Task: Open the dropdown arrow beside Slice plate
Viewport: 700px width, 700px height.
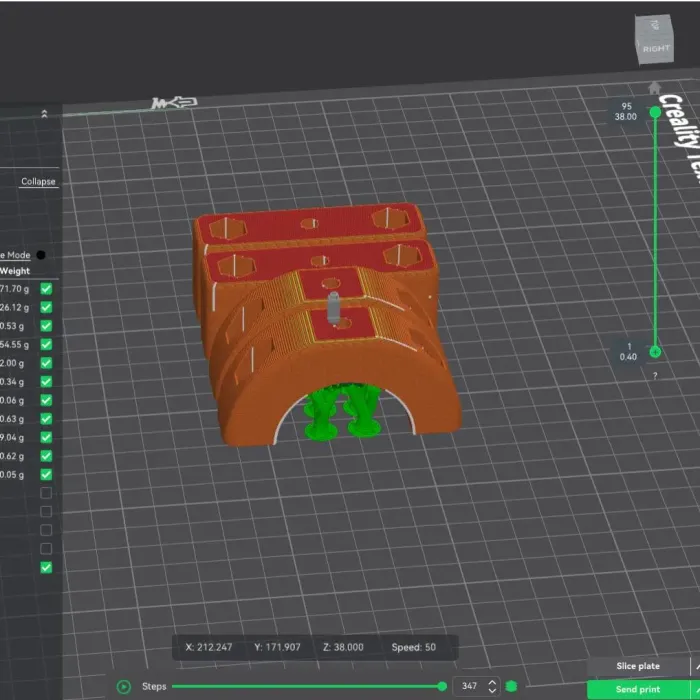Action: coord(696,666)
